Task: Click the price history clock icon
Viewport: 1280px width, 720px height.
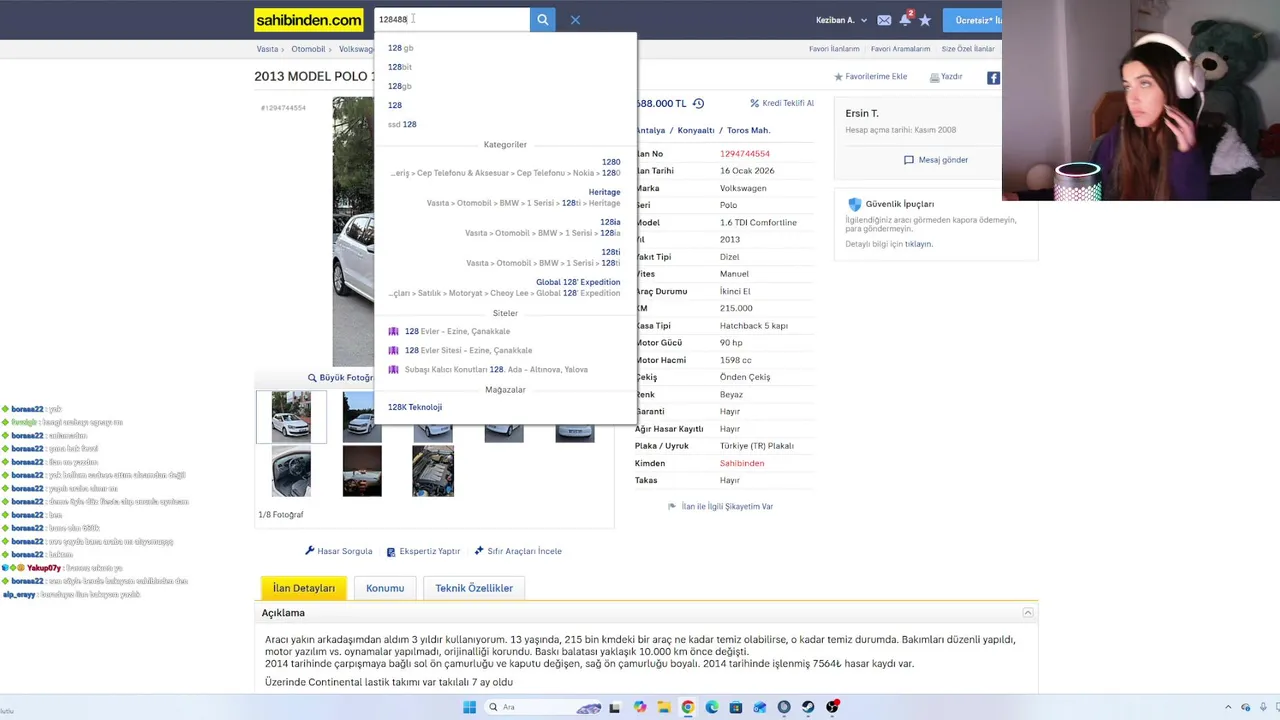Action: (698, 103)
